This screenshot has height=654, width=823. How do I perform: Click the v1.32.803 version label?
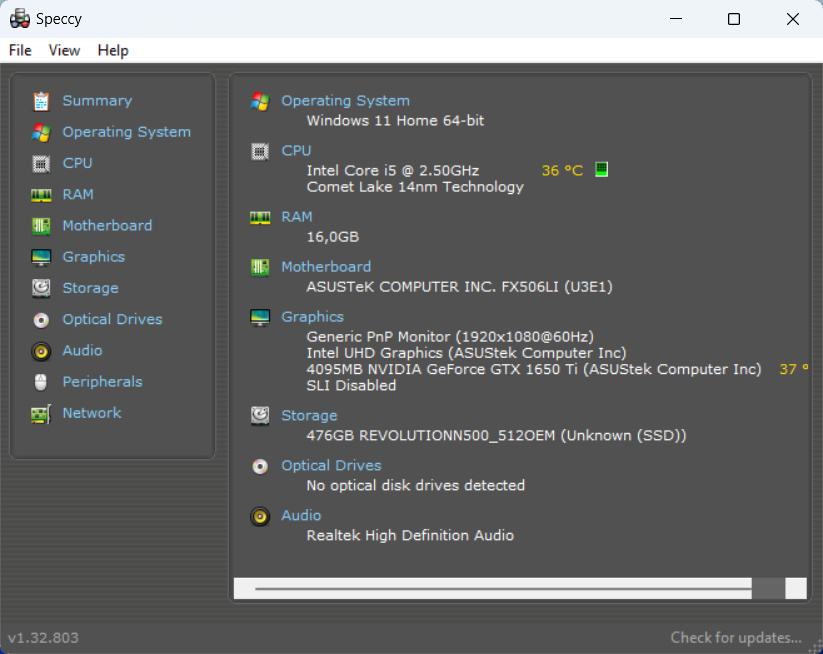point(43,638)
